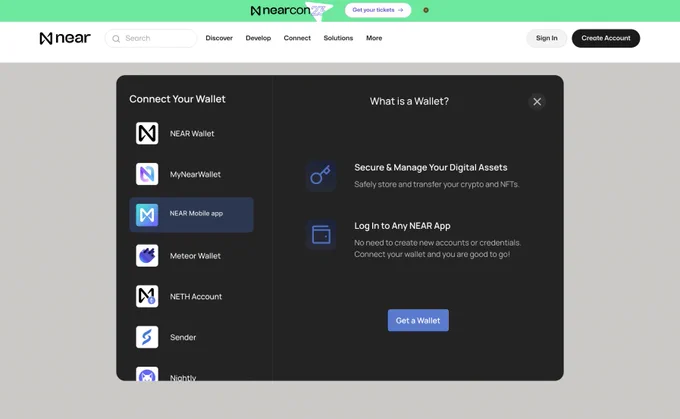The height and width of the screenshot is (419, 680).
Task: Click the Create Account button
Action: tap(606, 38)
